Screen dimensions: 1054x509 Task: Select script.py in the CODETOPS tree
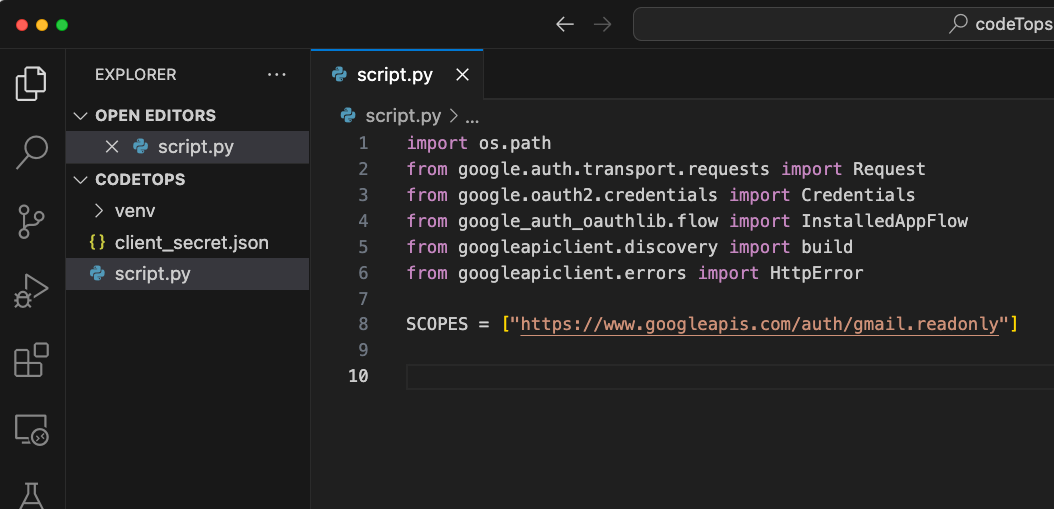(x=188, y=274)
